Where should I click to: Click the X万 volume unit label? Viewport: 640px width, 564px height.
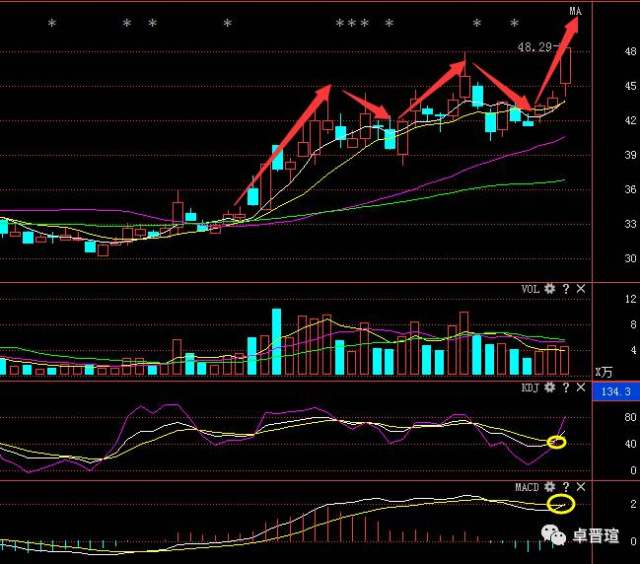click(x=604, y=372)
